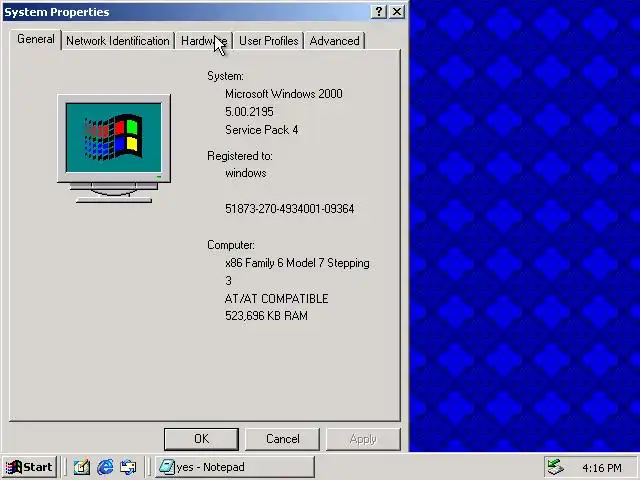This screenshot has width=640, height=480.
Task: Switch to the User Profiles tab
Action: click(x=268, y=41)
